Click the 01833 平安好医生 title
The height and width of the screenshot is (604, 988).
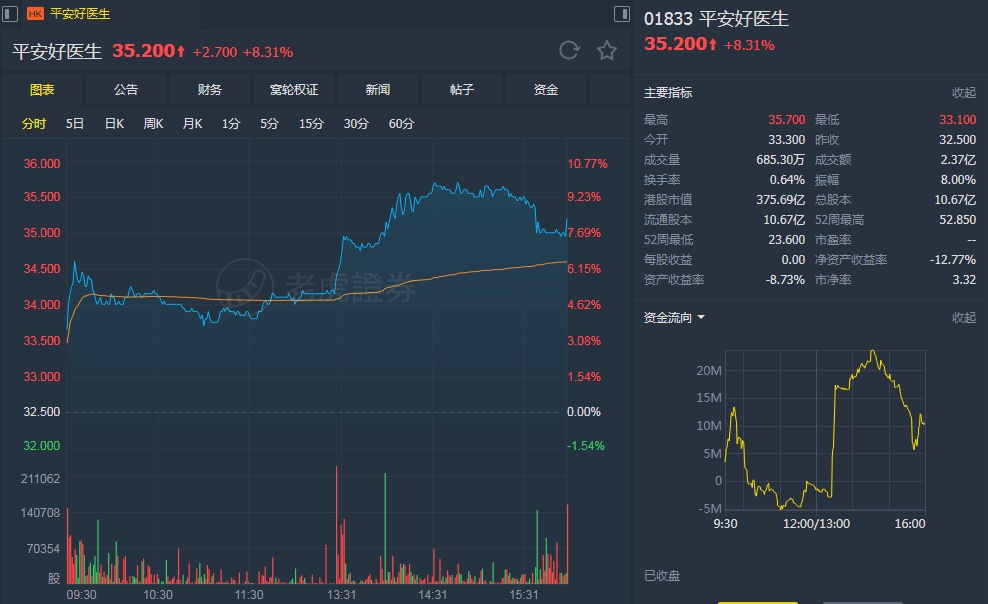[x=716, y=18]
